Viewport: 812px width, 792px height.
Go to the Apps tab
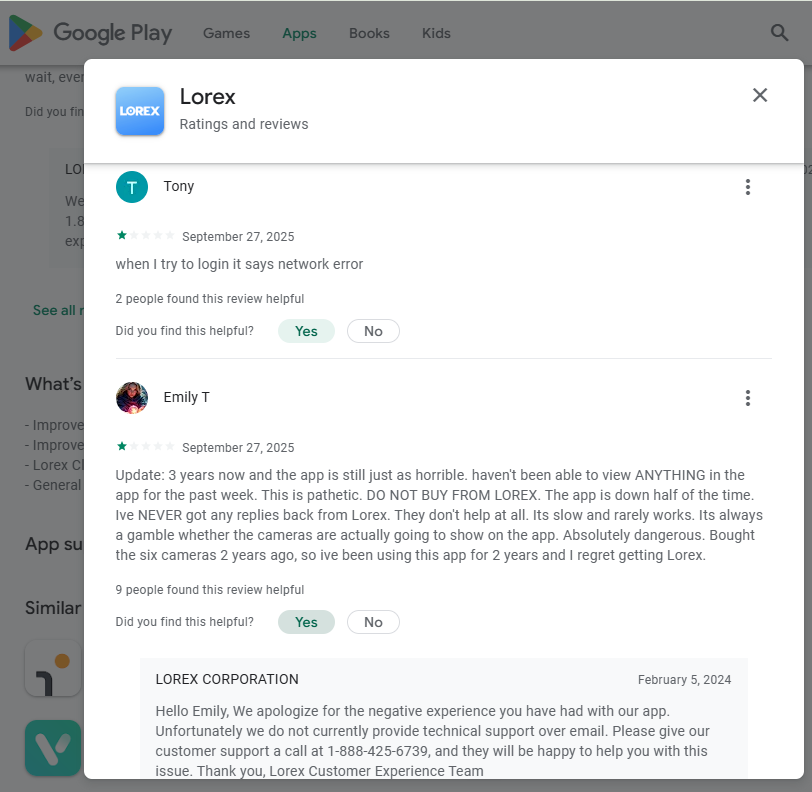tap(299, 33)
